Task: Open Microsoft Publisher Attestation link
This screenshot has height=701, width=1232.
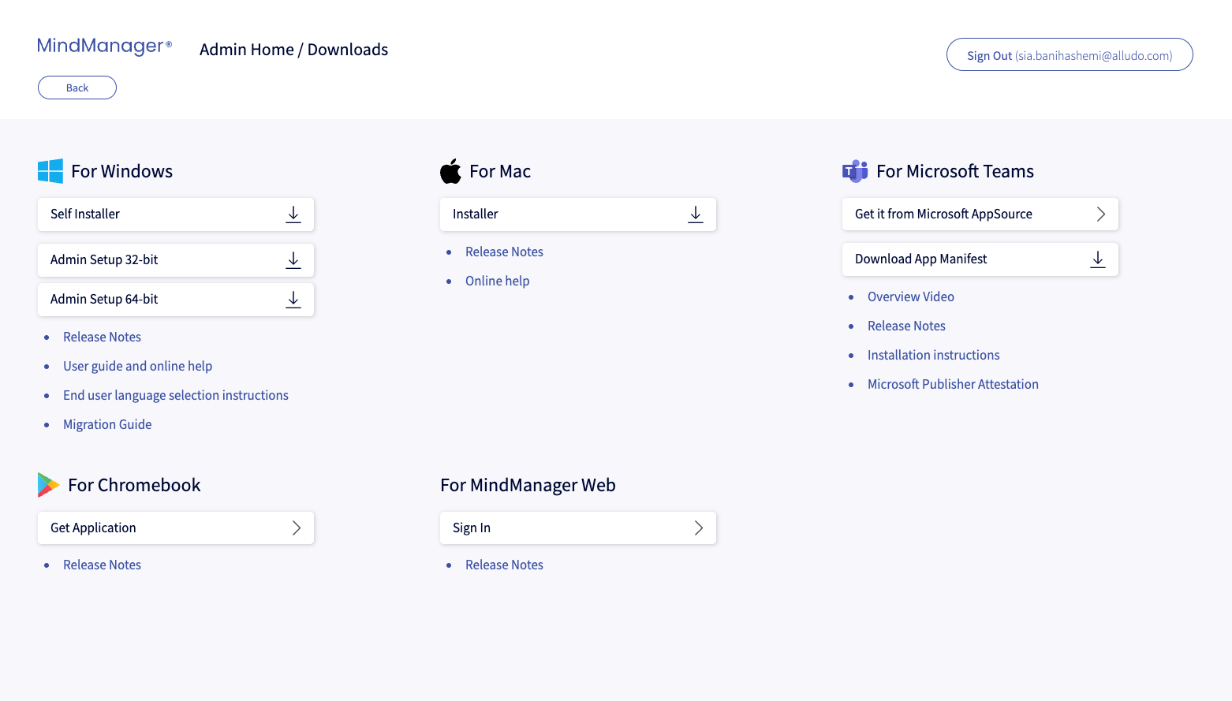Action: (x=953, y=384)
